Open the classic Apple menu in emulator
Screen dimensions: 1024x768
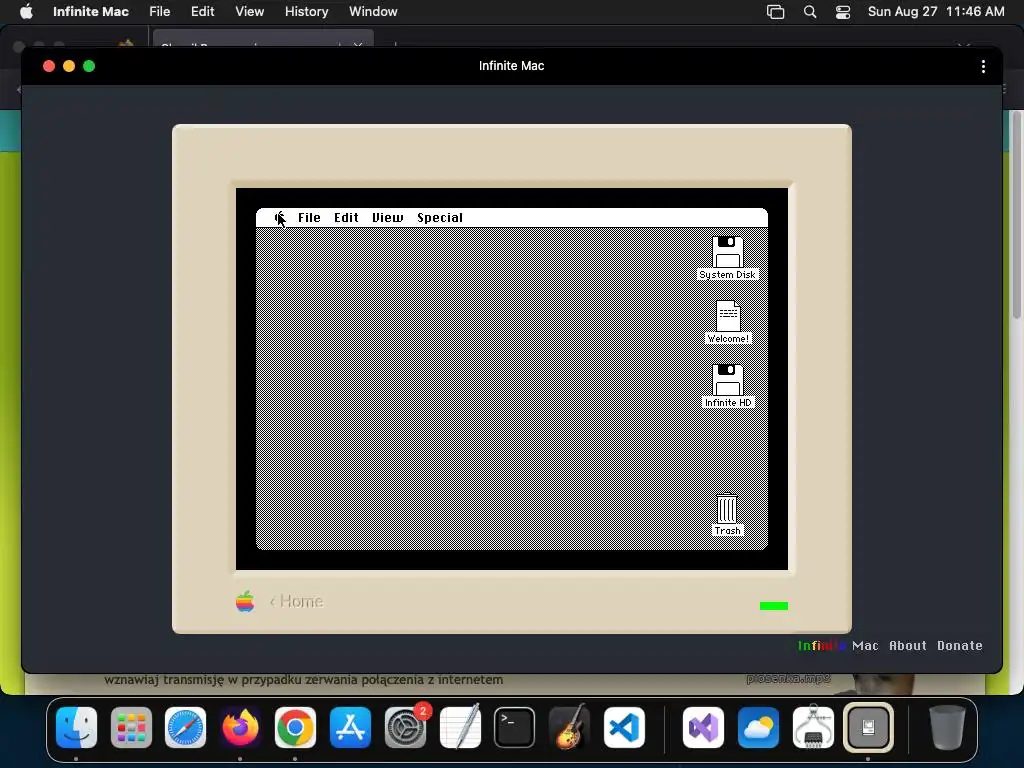[x=280, y=217]
